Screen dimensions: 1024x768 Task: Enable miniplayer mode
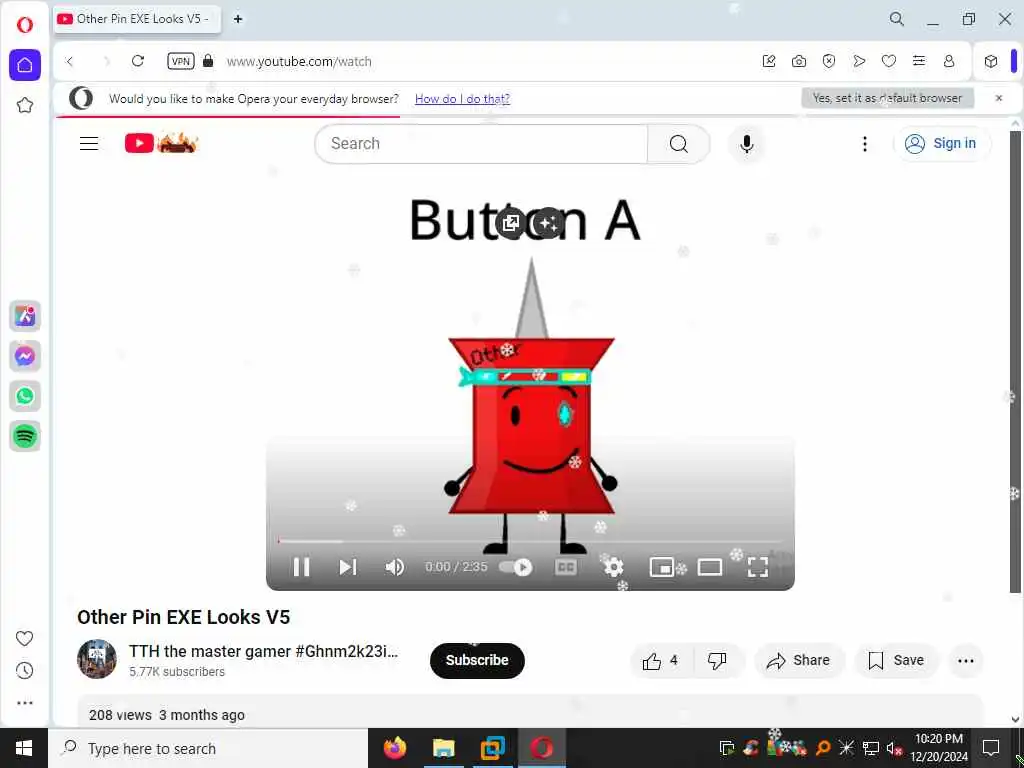662,567
